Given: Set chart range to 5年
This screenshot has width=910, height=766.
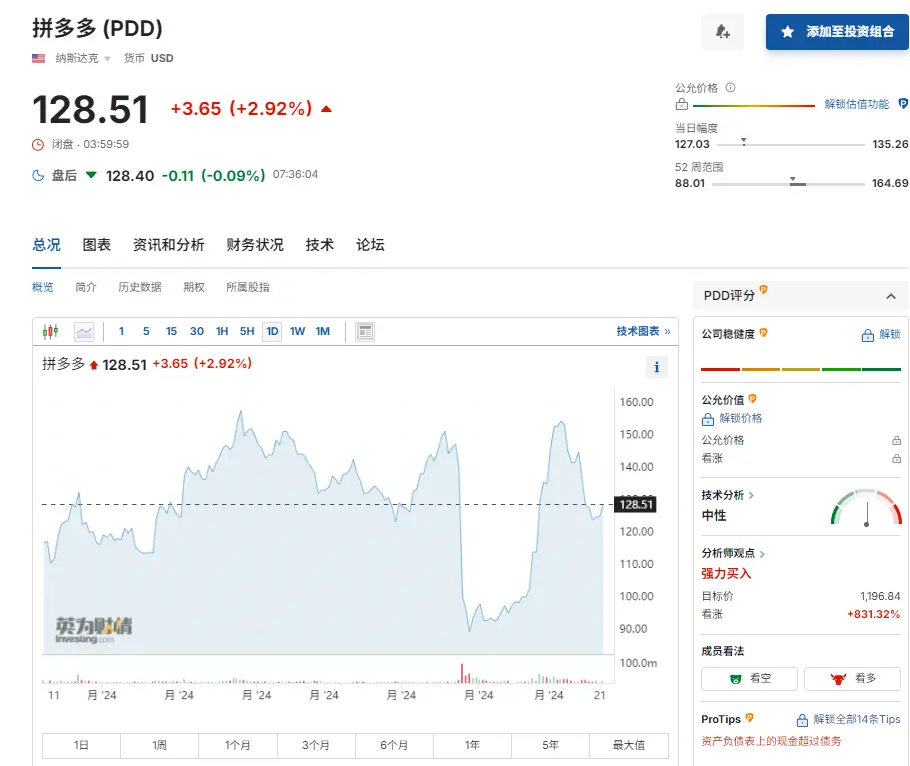Looking at the screenshot, I should pyautogui.click(x=550, y=745).
